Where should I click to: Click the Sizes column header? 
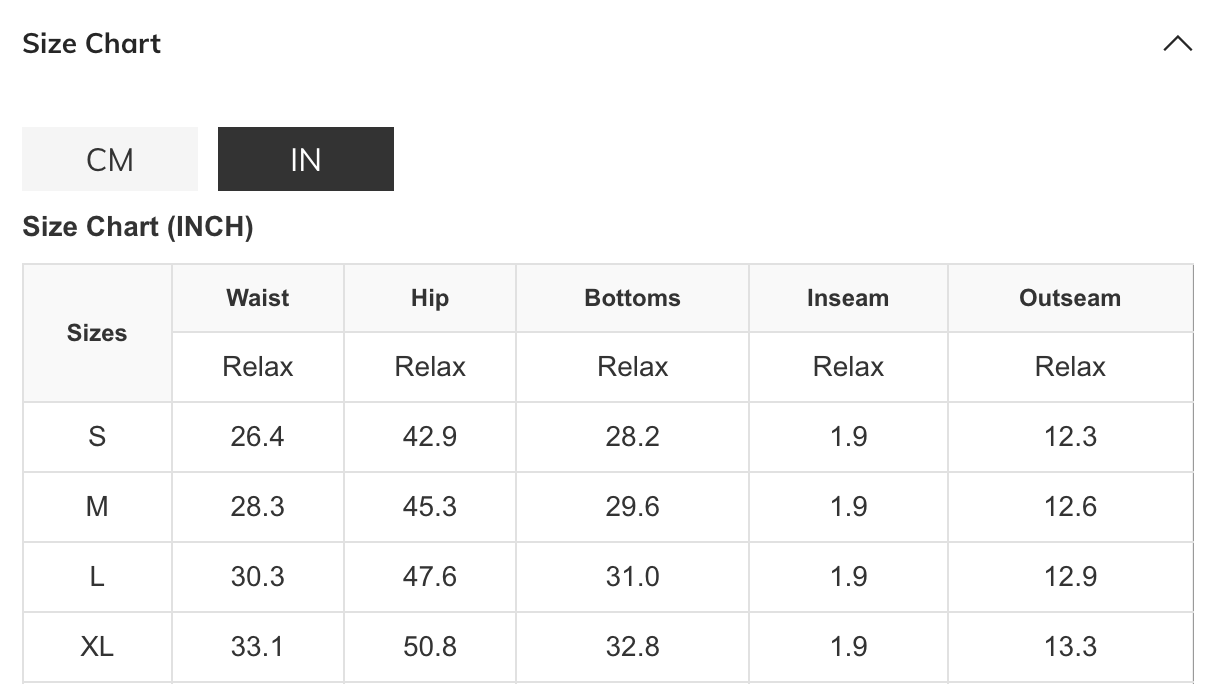pos(97,333)
